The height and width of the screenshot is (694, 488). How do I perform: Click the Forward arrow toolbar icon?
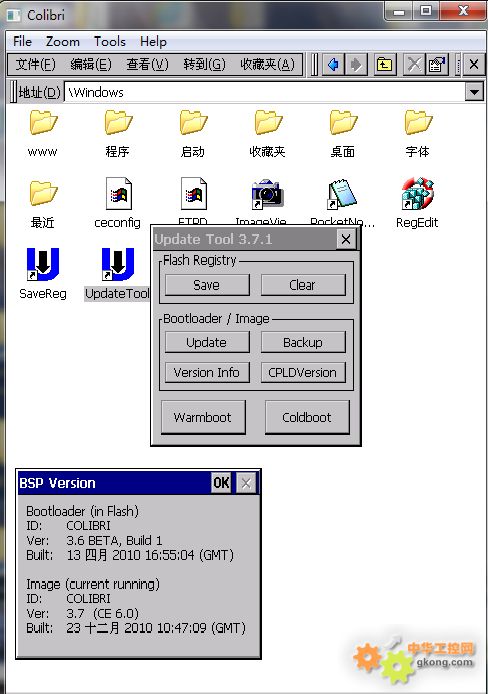coord(356,65)
